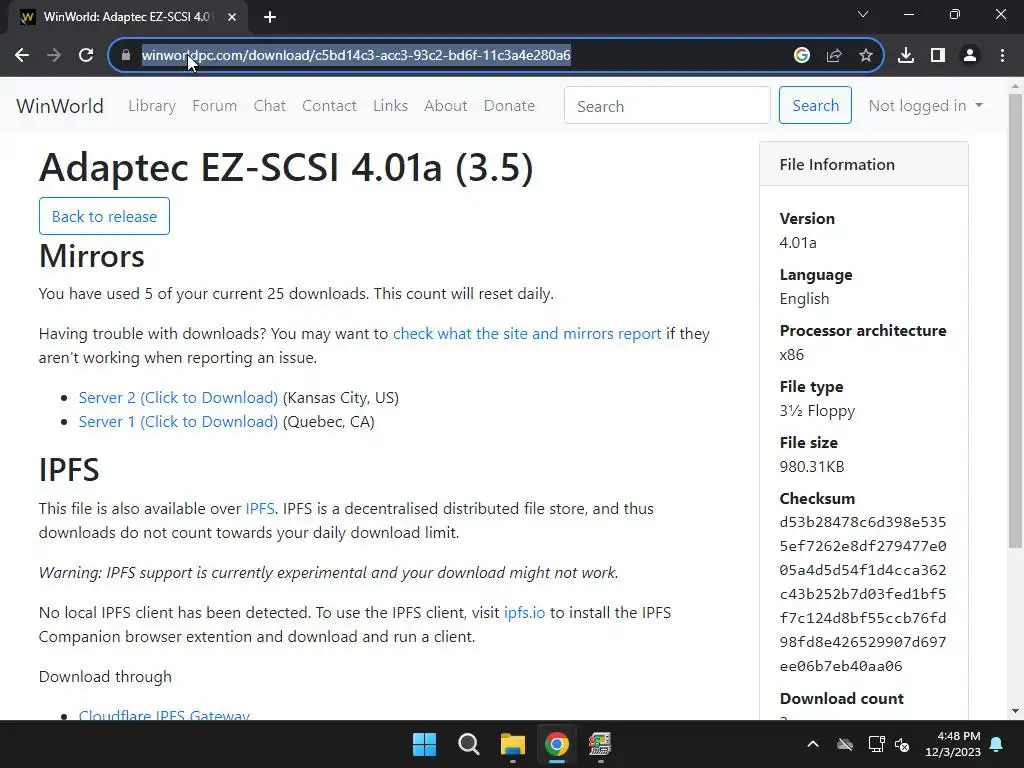Screen dimensions: 1024x768
Task: Click the share page icon
Action: point(834,56)
